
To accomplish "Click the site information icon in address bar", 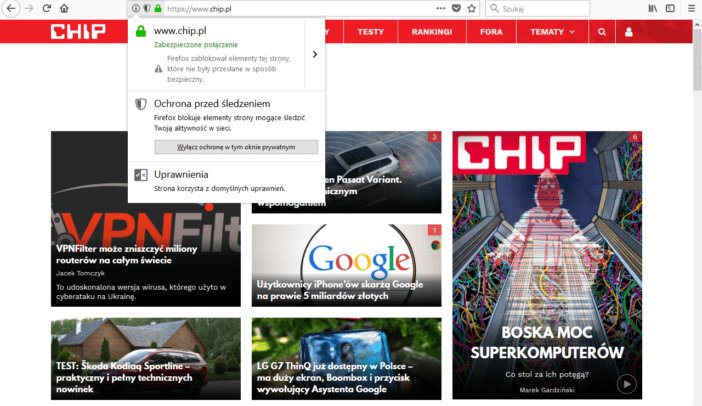I will coord(136,9).
